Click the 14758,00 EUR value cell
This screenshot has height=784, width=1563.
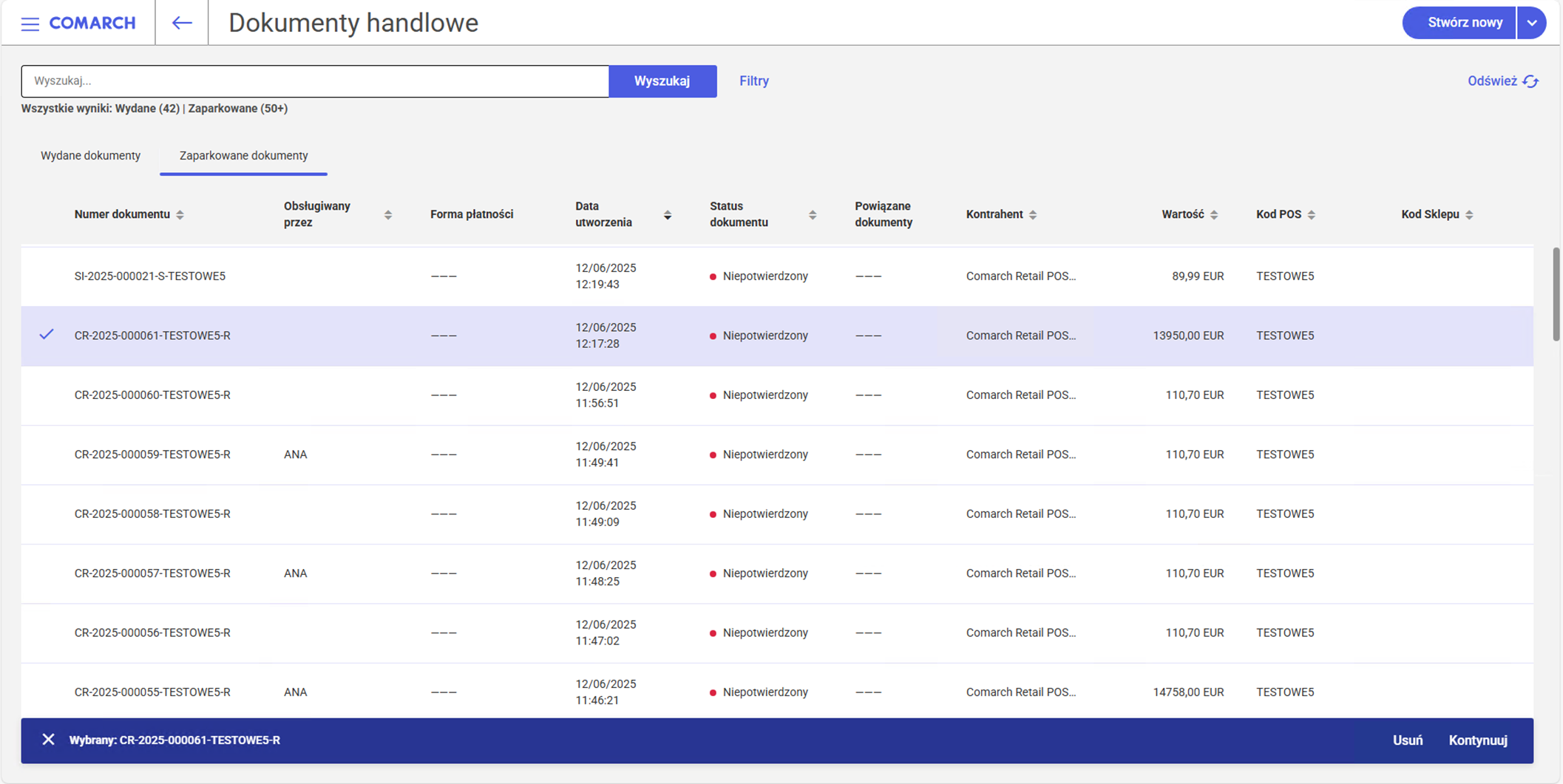click(x=1188, y=692)
